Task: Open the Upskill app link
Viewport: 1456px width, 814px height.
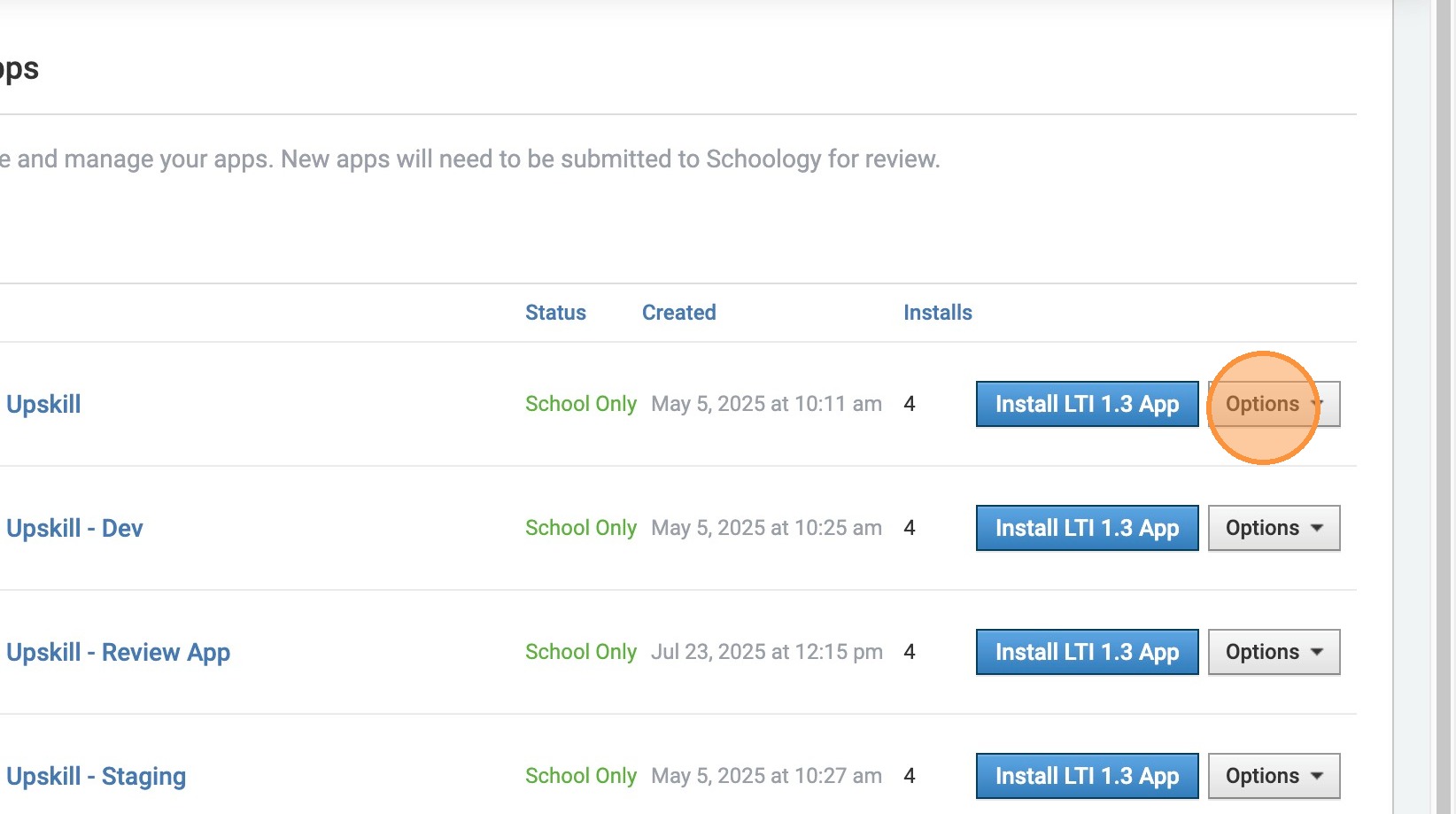Action: [x=43, y=405]
